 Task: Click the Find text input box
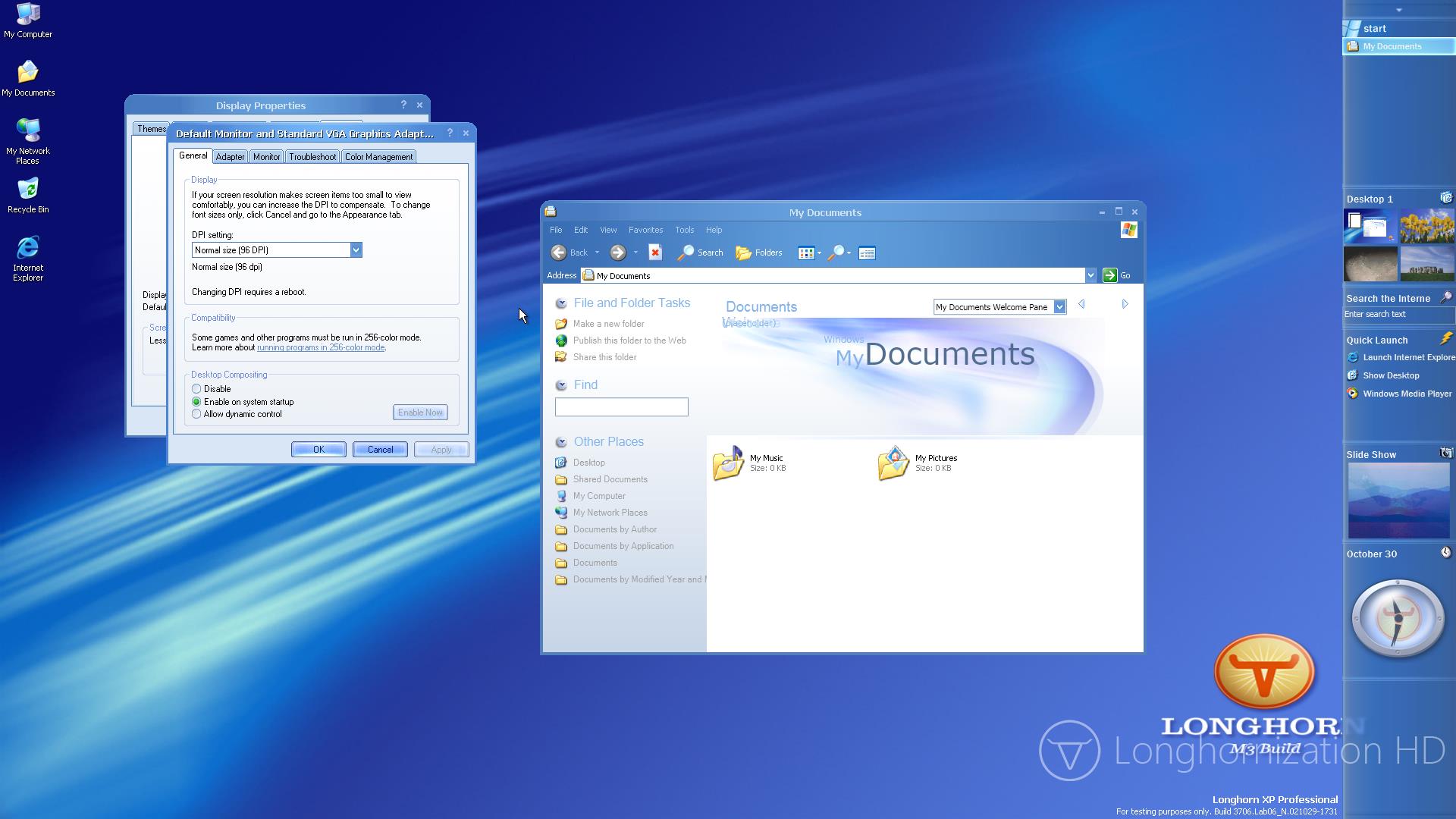(621, 407)
